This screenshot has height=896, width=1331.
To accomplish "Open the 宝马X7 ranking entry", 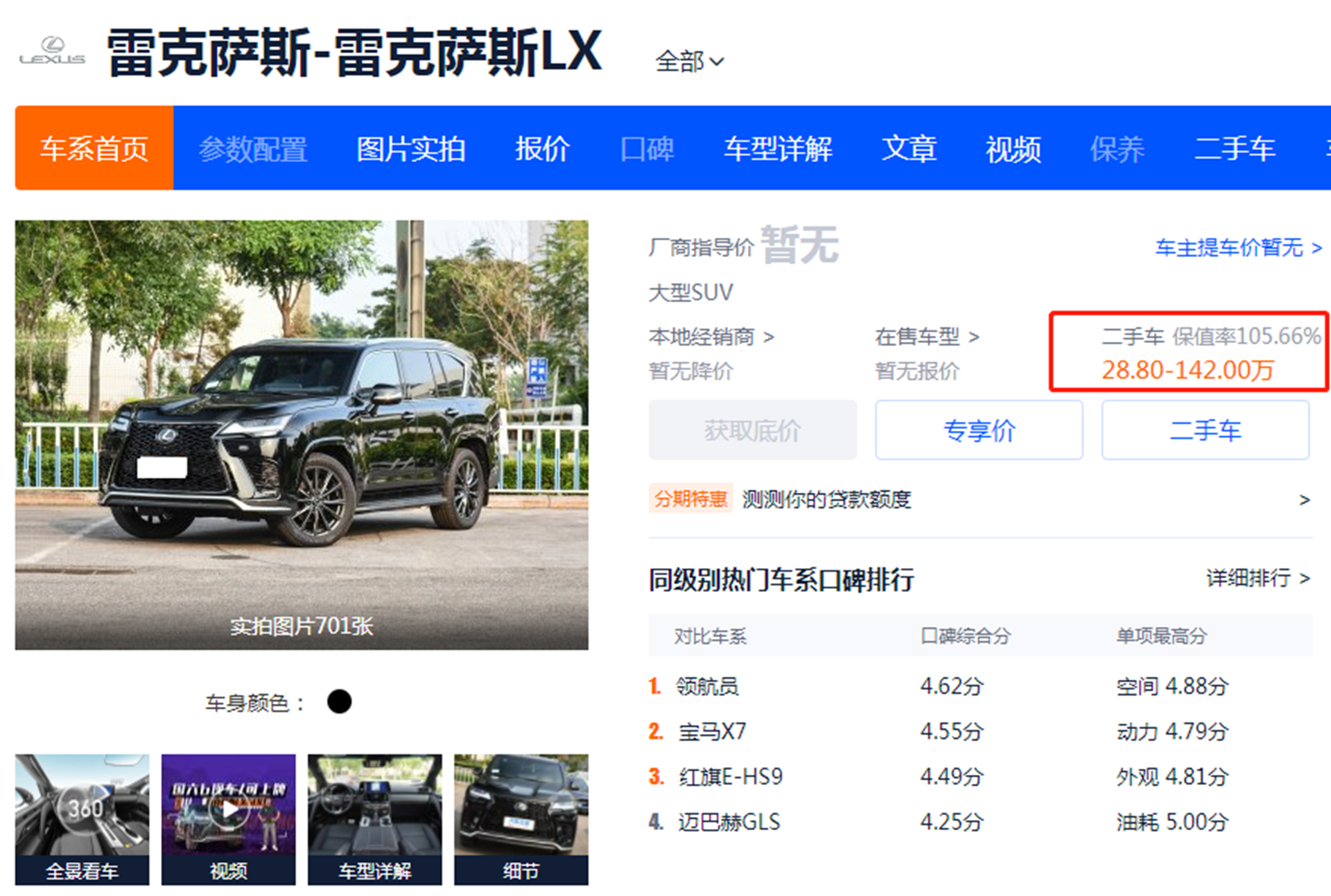I will (x=712, y=732).
